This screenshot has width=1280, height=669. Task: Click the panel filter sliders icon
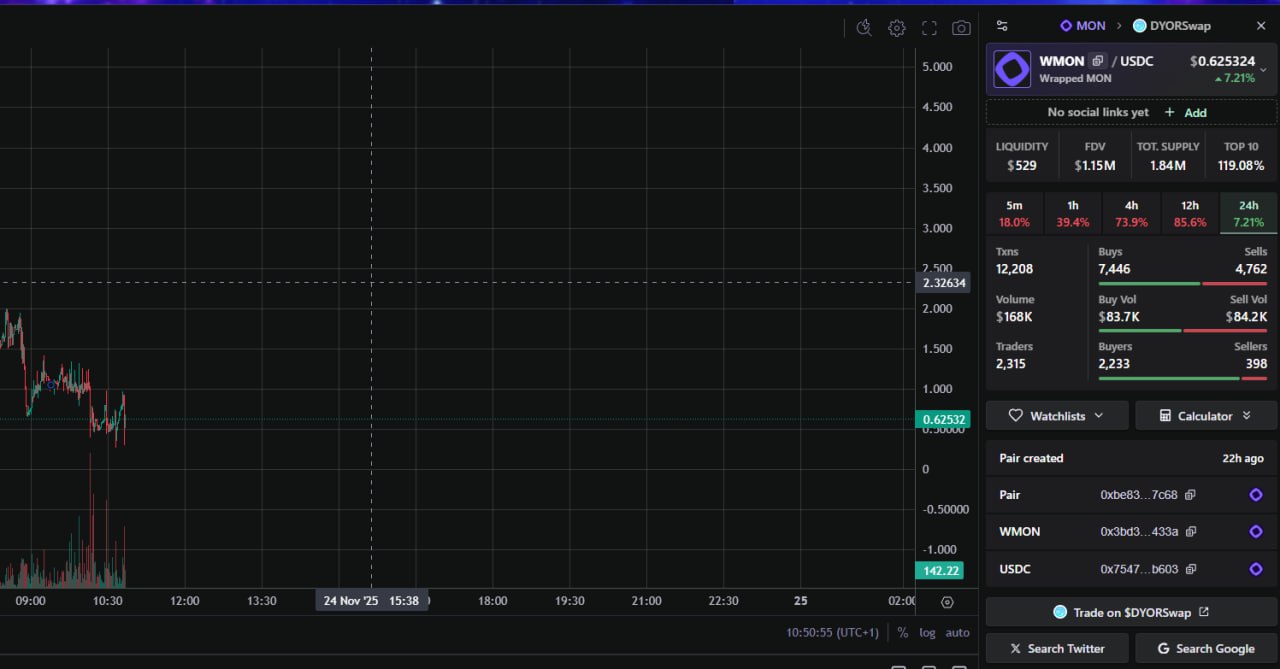click(1002, 26)
